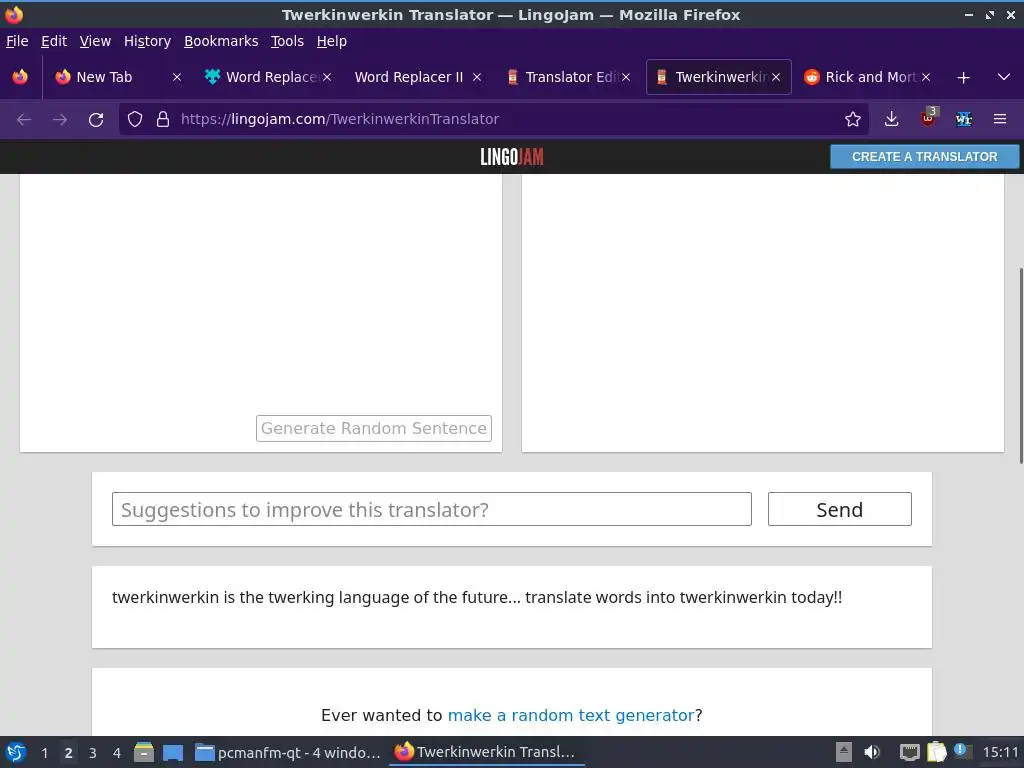Click the clock showing 15:11

coord(1000,752)
